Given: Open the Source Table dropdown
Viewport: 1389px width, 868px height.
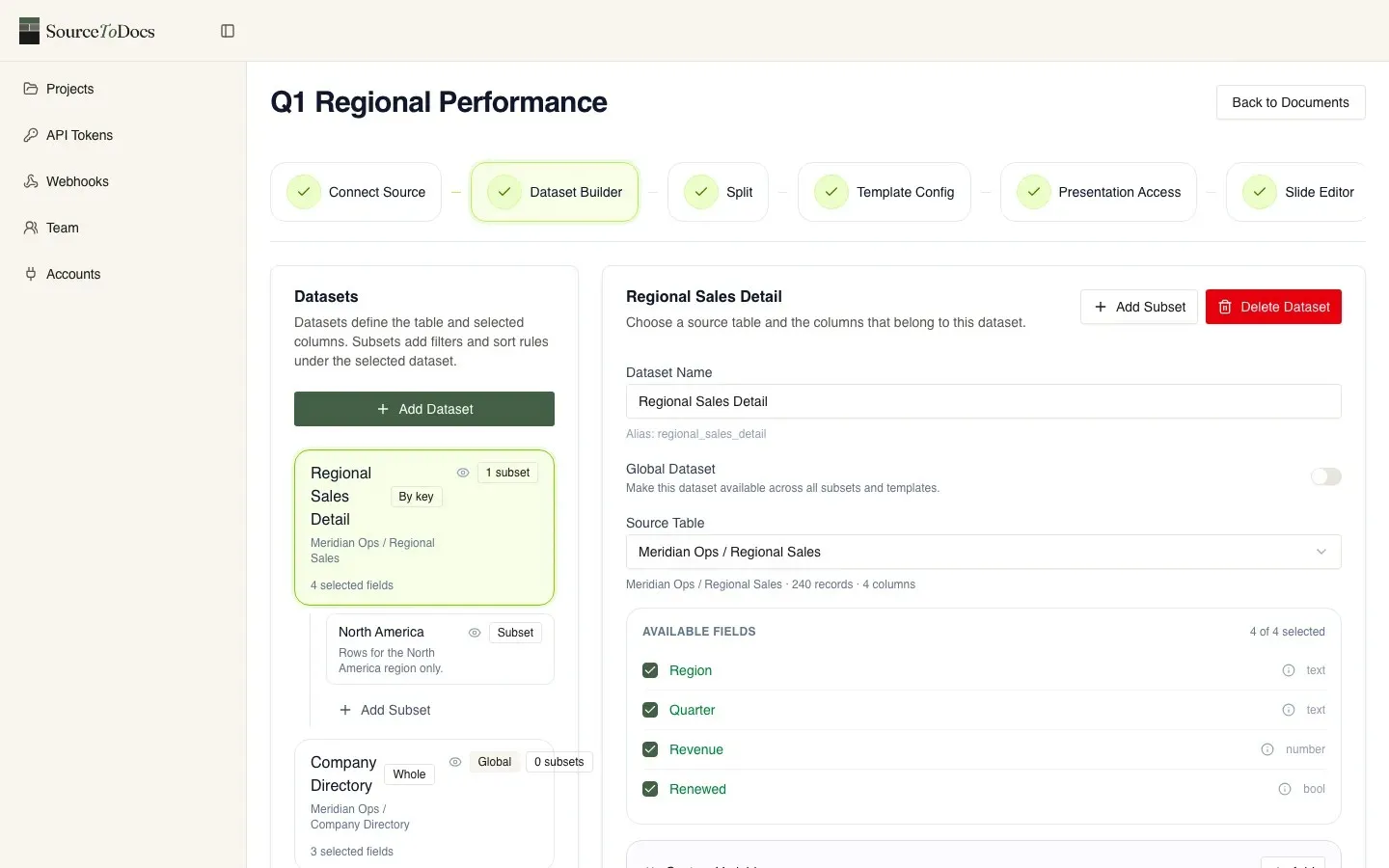Looking at the screenshot, I should 984,552.
